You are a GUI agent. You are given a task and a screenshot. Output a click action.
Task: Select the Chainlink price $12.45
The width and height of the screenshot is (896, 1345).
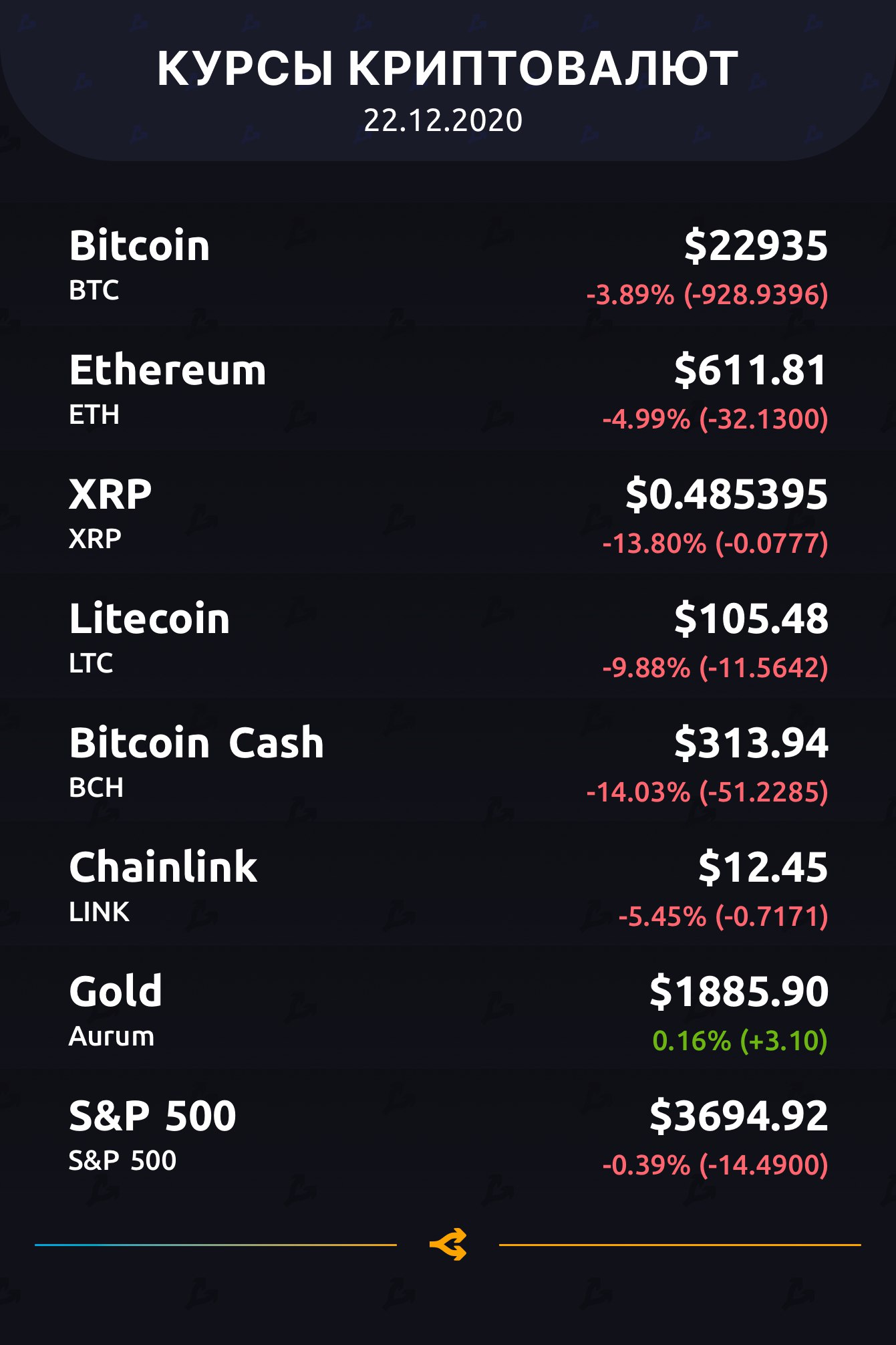pos(763,868)
